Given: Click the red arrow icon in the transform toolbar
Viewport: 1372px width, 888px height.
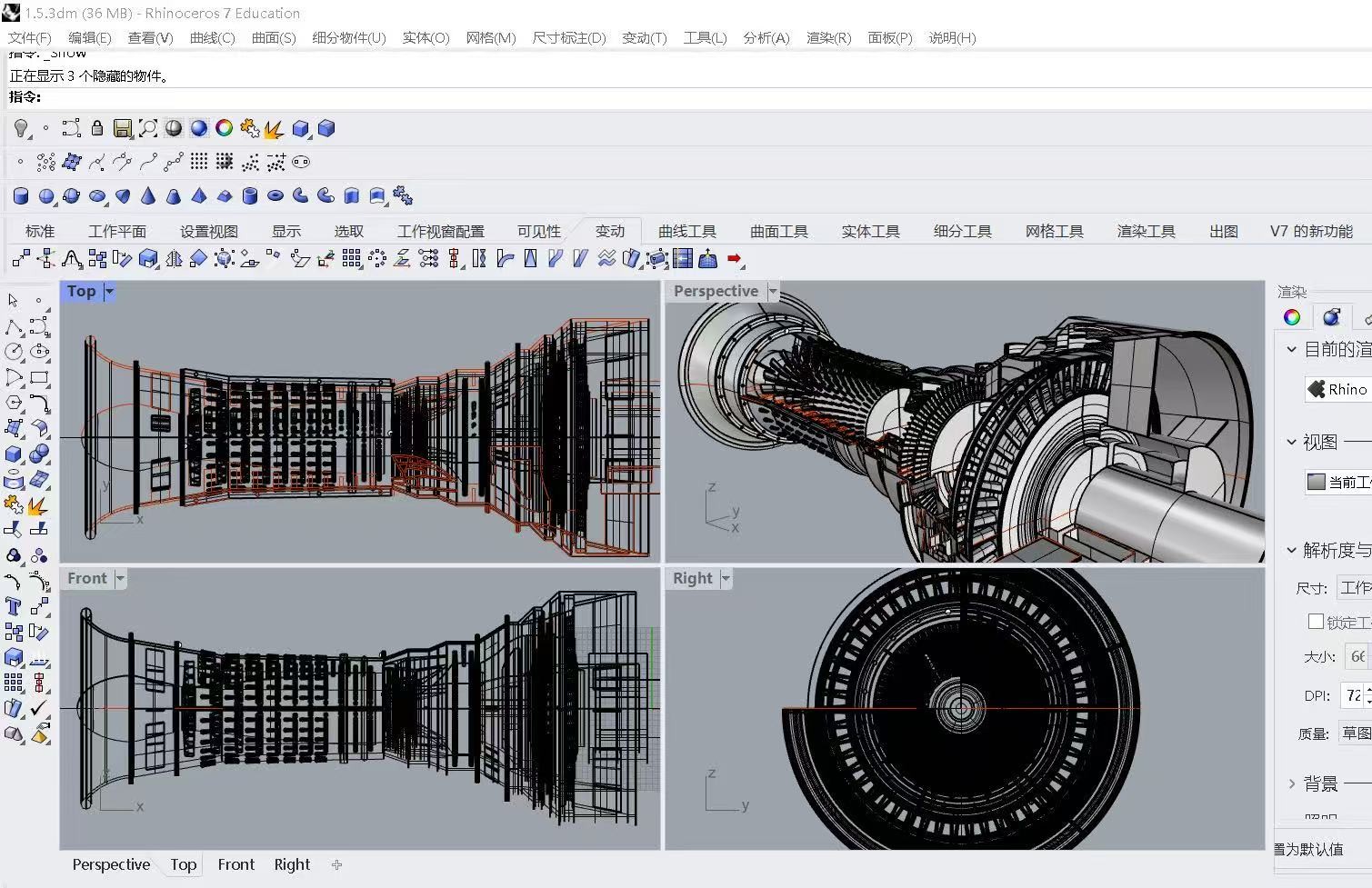Looking at the screenshot, I should point(735,259).
